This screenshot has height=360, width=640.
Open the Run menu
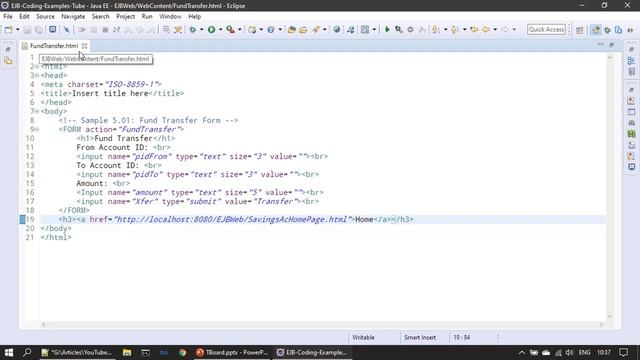[x=147, y=16]
